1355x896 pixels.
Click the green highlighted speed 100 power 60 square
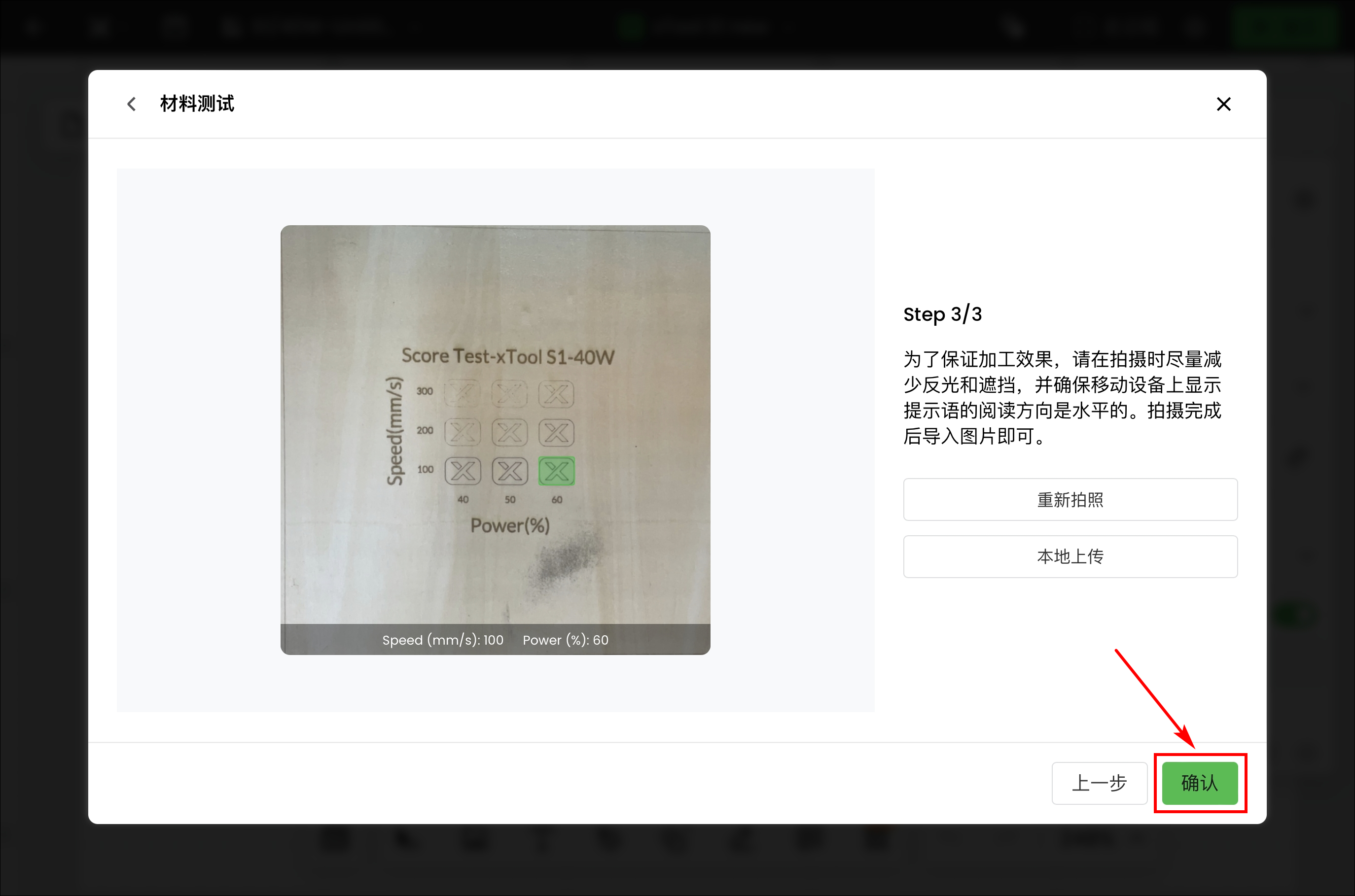coord(556,472)
